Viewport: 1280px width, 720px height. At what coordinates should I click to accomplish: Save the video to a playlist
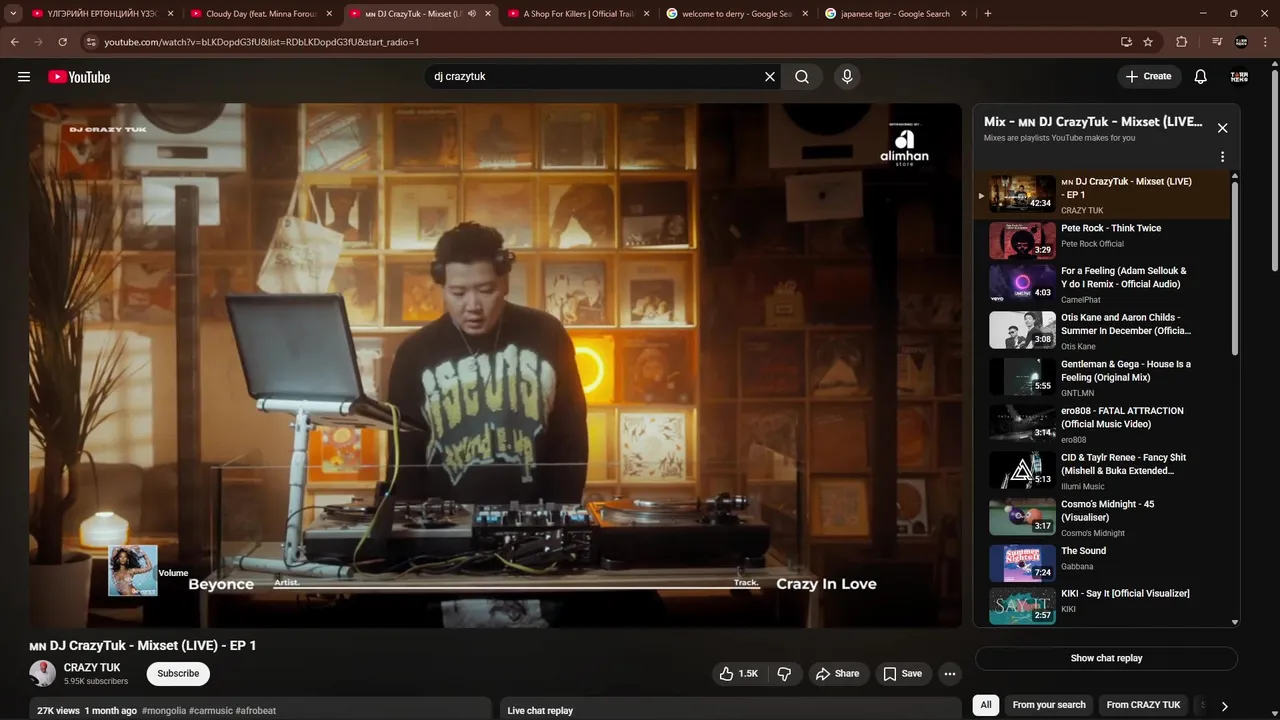tap(902, 674)
